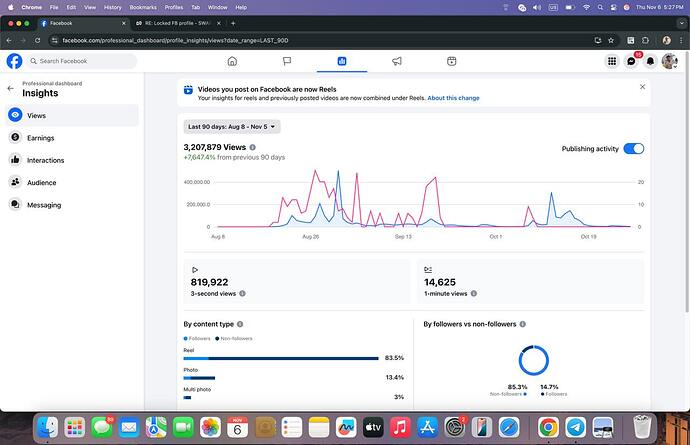Open the History menu
Image resolution: width=690 pixels, height=445 pixels.
tap(112, 7)
